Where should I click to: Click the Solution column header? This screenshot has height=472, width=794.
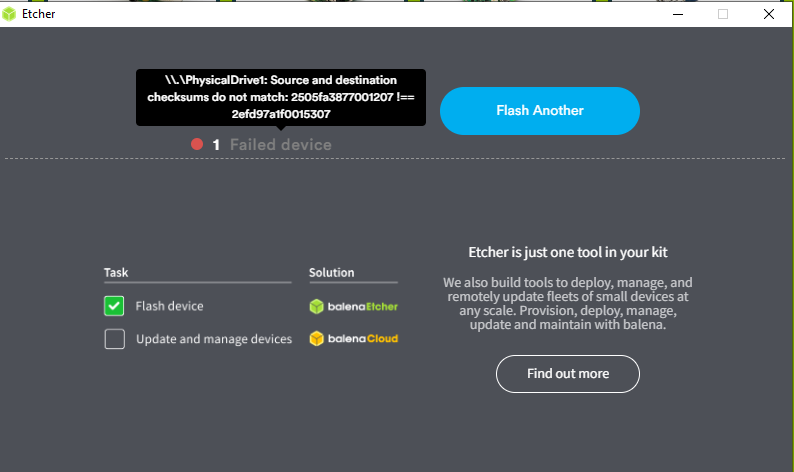(332, 272)
